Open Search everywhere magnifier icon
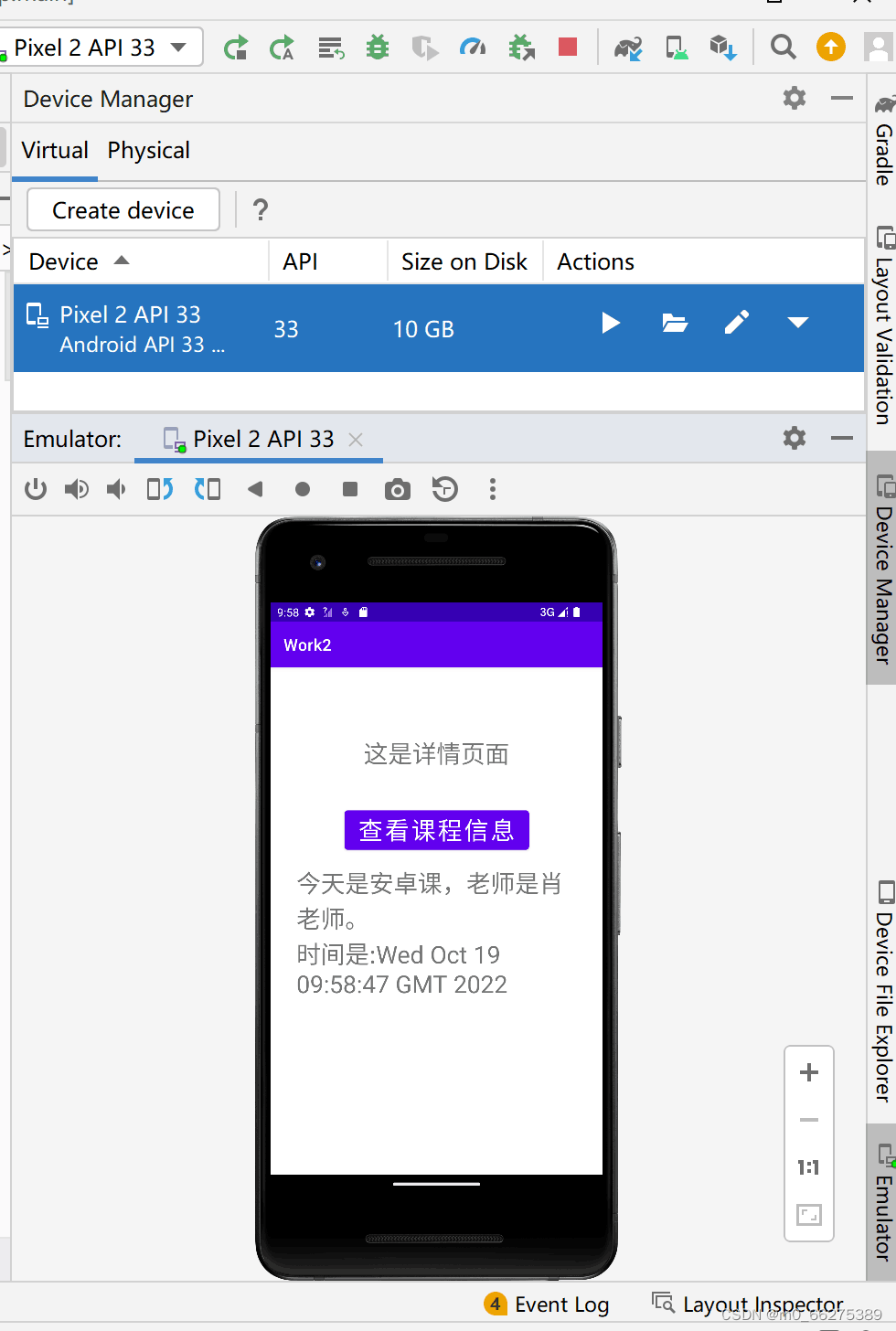Image resolution: width=896 pixels, height=1331 pixels. [x=784, y=47]
